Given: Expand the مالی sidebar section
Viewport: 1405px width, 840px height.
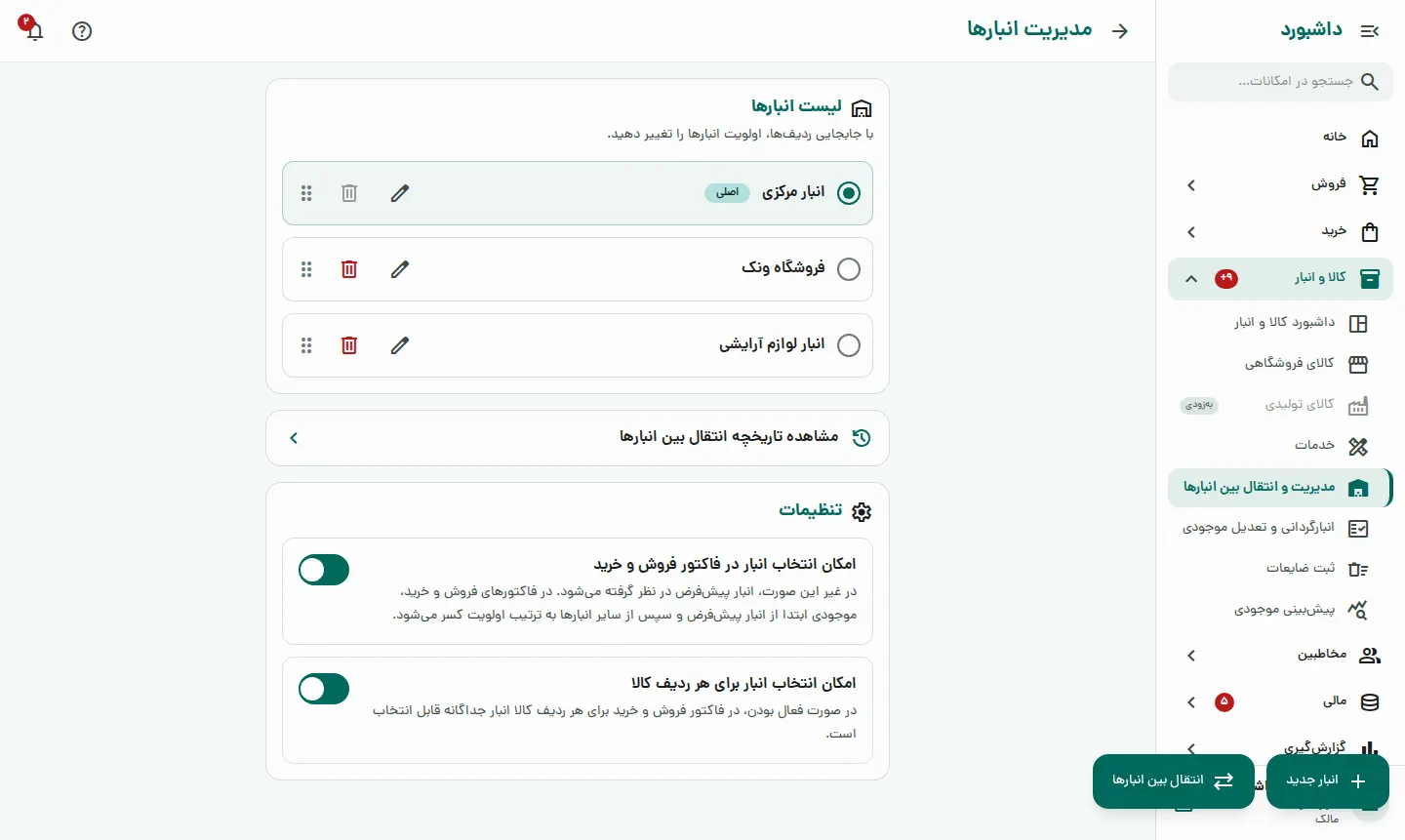Looking at the screenshot, I should coord(1280,702).
